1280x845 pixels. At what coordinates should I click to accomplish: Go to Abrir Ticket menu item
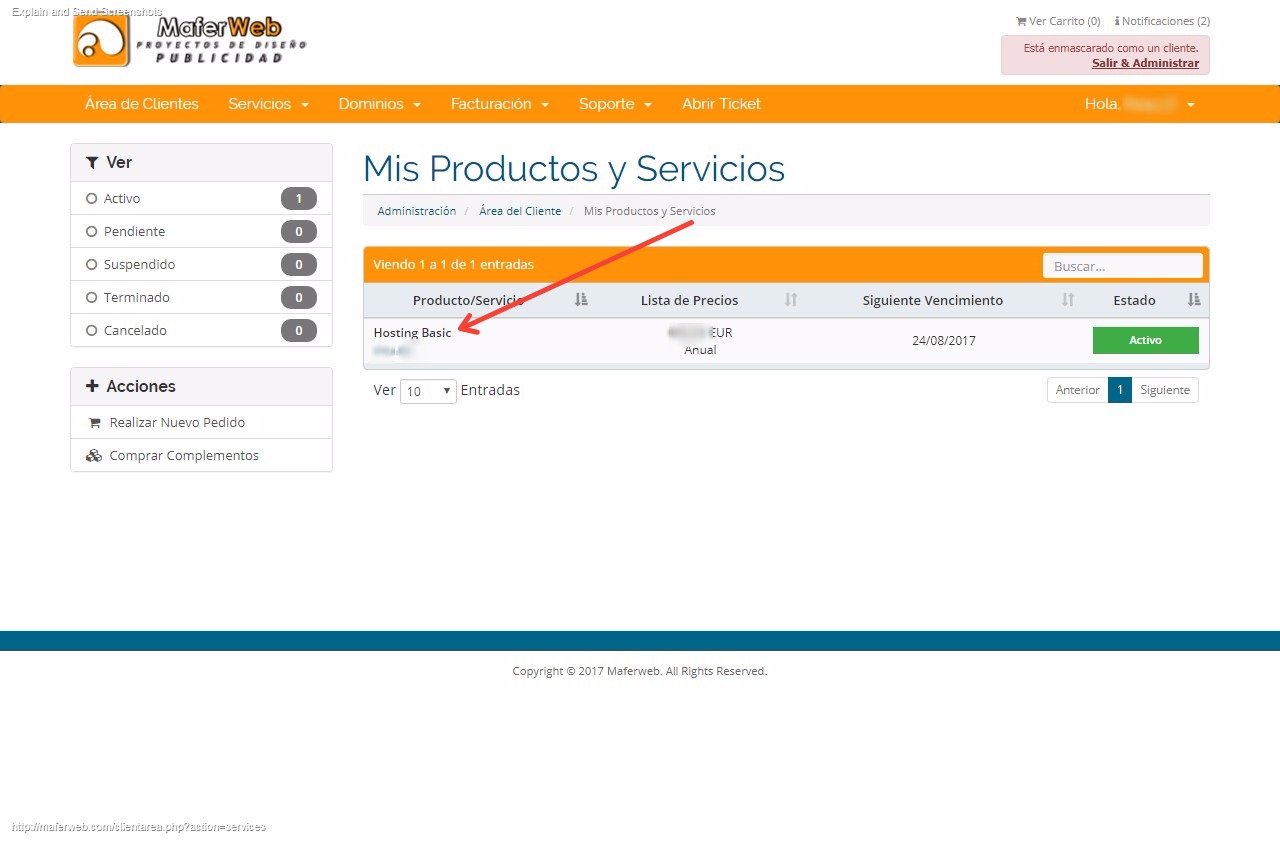click(x=721, y=104)
